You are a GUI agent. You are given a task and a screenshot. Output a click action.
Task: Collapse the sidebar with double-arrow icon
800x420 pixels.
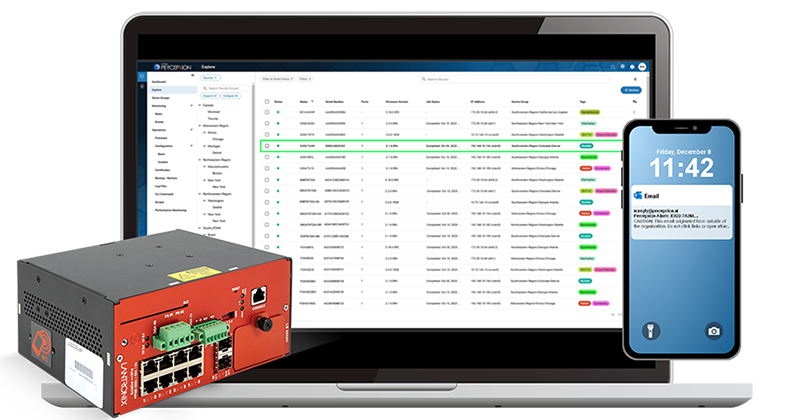point(192,75)
